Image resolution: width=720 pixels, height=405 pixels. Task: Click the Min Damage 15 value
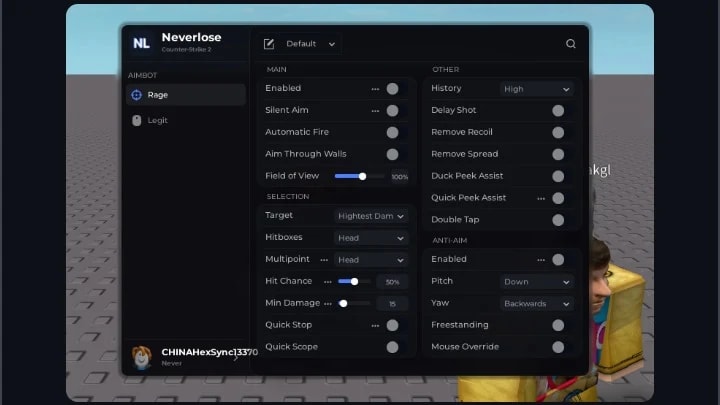392,304
